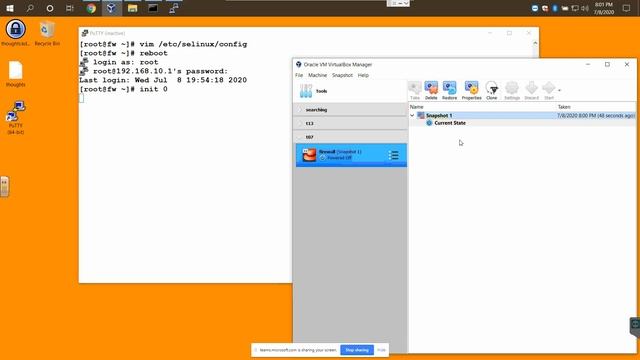
Task: Click the PuTTY taskbar icon
Action: click(174, 8)
